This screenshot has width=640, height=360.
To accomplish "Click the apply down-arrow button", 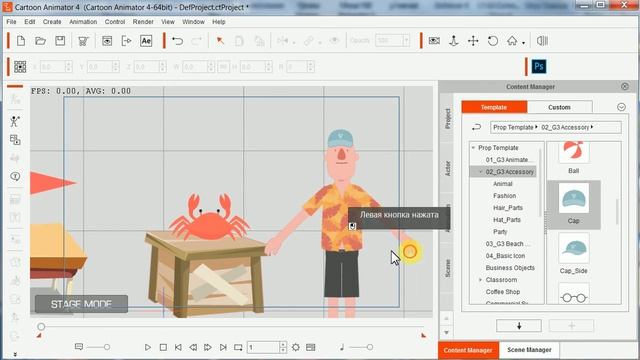I will (x=519, y=326).
